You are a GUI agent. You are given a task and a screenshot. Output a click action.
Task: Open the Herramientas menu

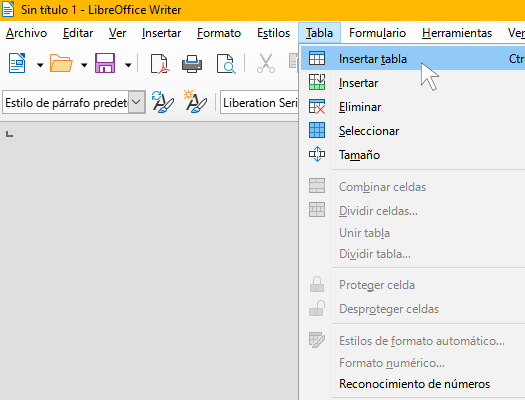[457, 33]
